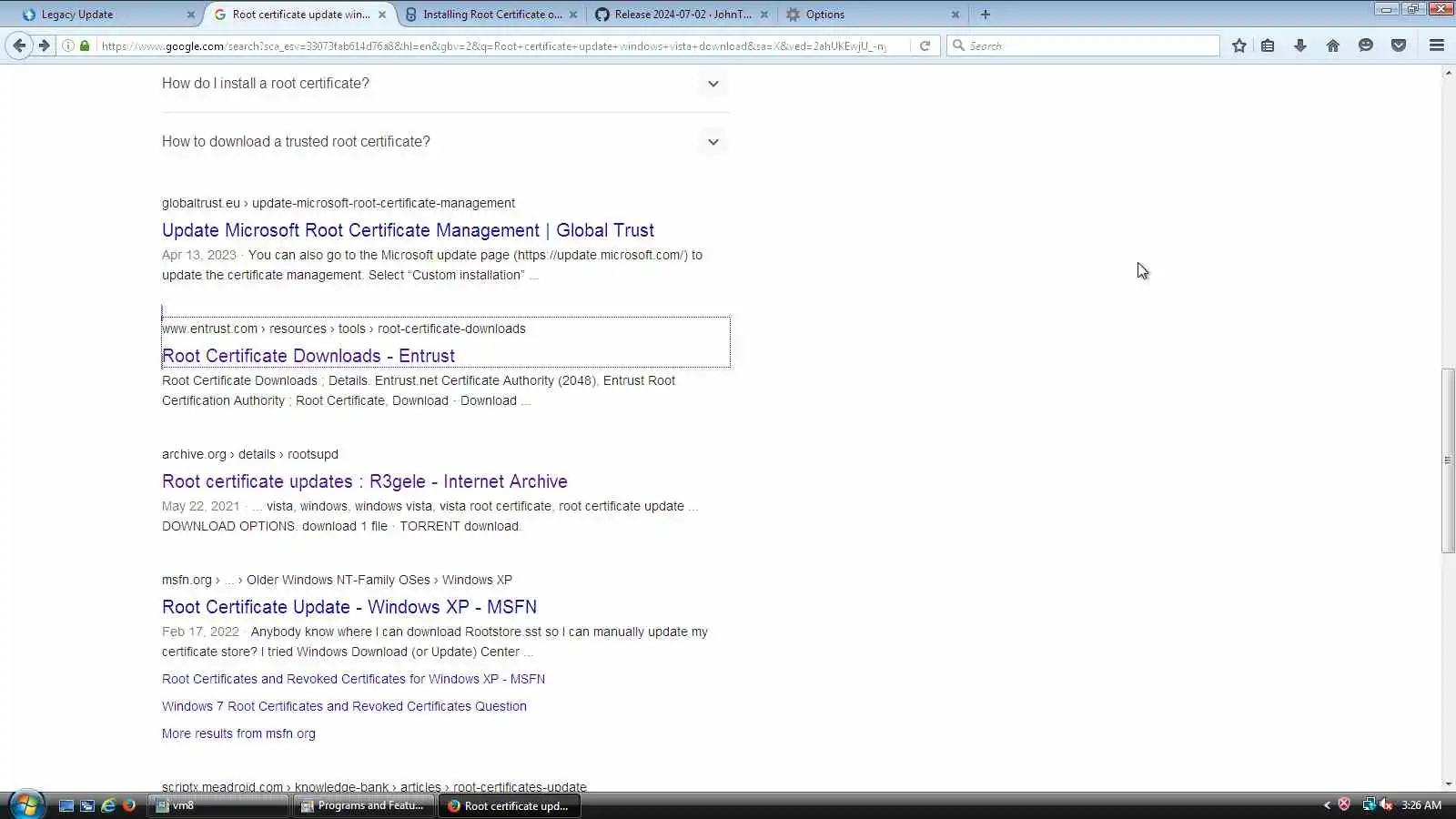This screenshot has width=1456, height=819.
Task: Click the scriptx.meadroid.com breadcrumb line
Action: coord(374,786)
